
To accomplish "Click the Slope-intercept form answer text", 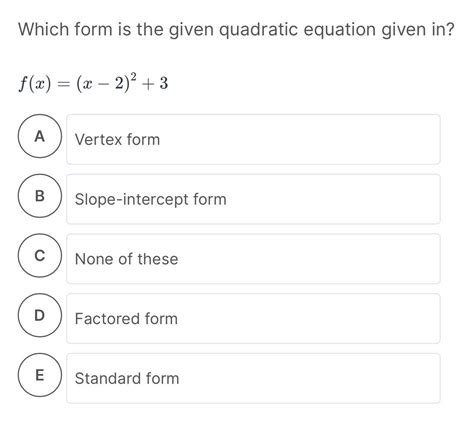I will click(x=151, y=199).
